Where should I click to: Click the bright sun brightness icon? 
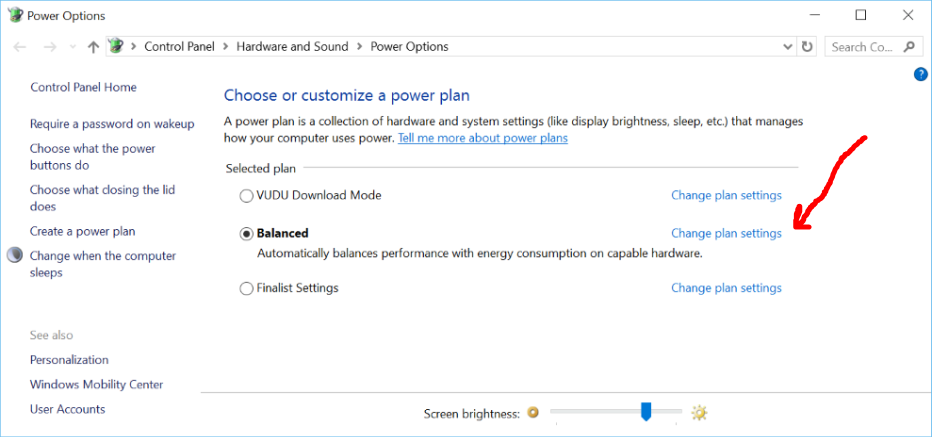point(699,413)
